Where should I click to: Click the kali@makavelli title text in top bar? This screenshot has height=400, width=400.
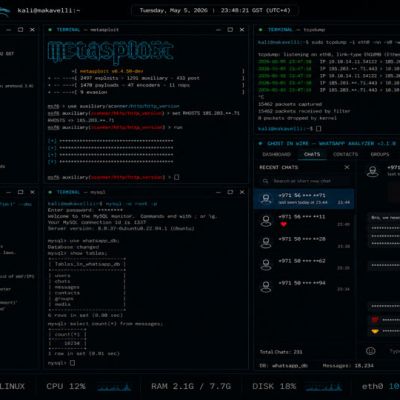point(49,11)
